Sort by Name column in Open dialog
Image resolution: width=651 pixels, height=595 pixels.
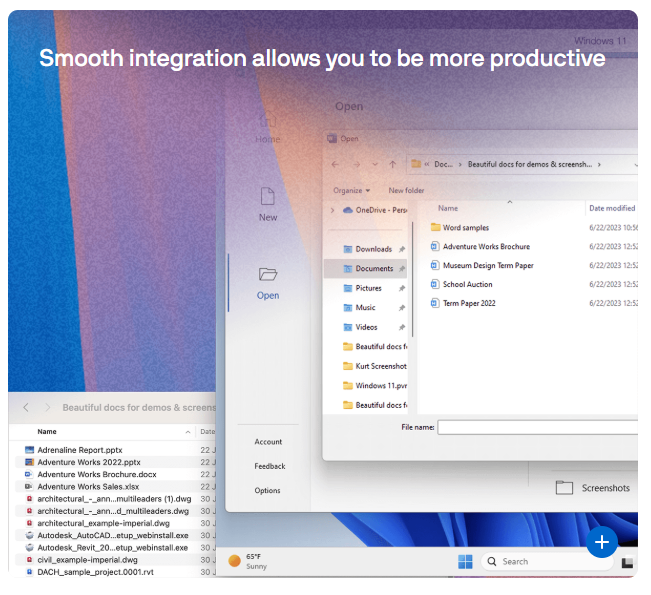coord(448,208)
